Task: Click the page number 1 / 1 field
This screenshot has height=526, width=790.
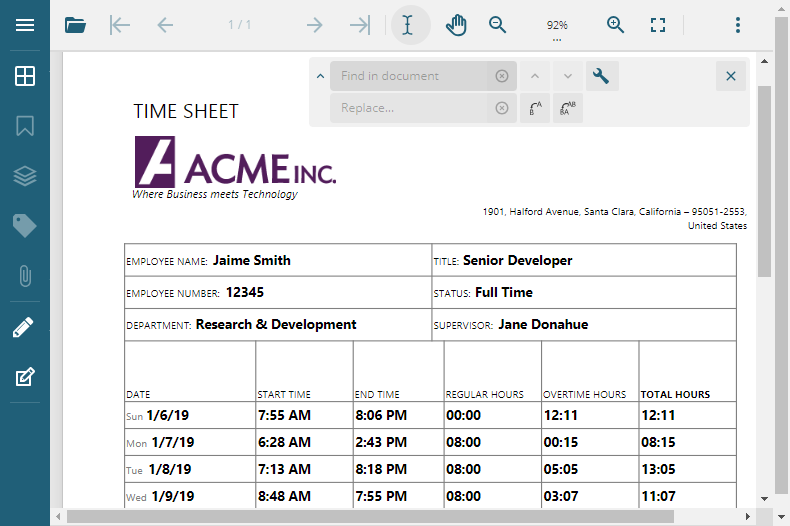Action: coord(239,25)
